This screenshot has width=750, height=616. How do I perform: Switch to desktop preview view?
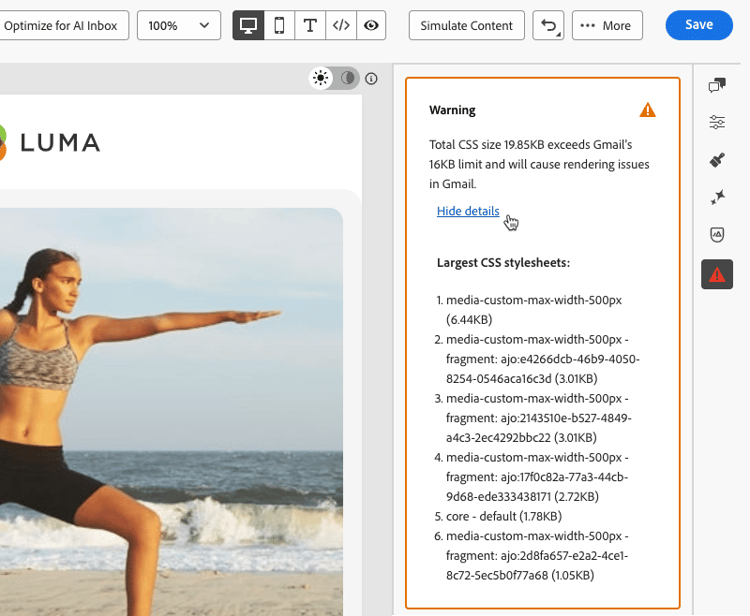click(248, 25)
